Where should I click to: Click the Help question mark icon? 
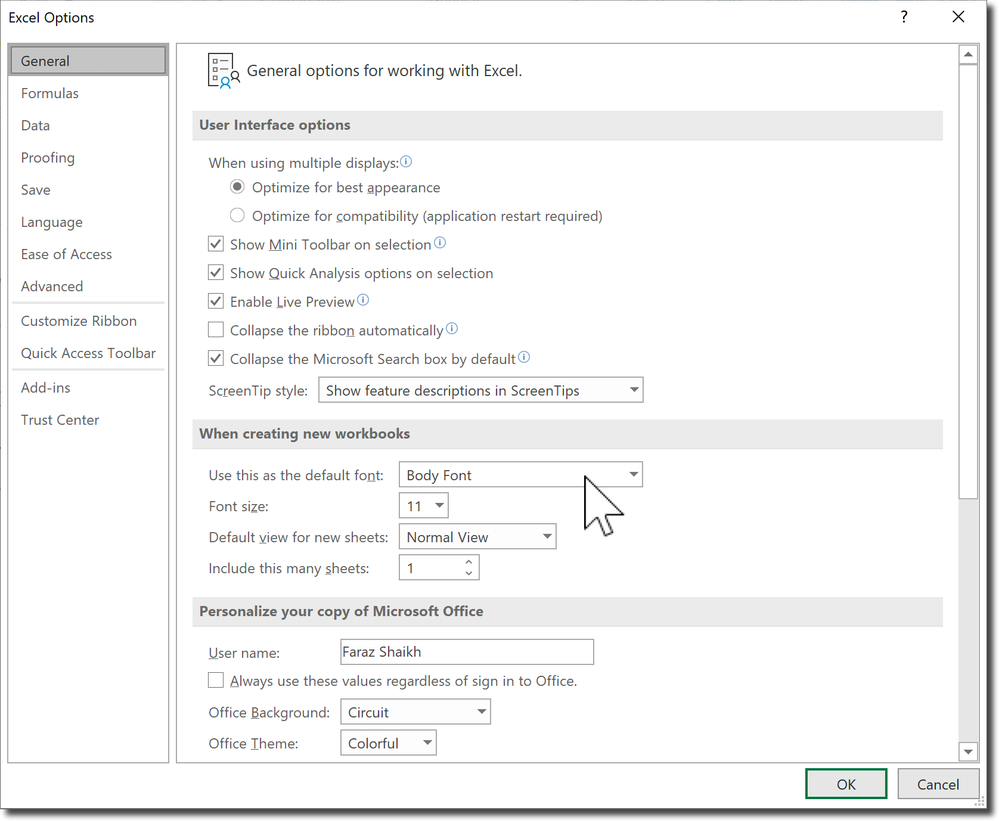click(904, 17)
